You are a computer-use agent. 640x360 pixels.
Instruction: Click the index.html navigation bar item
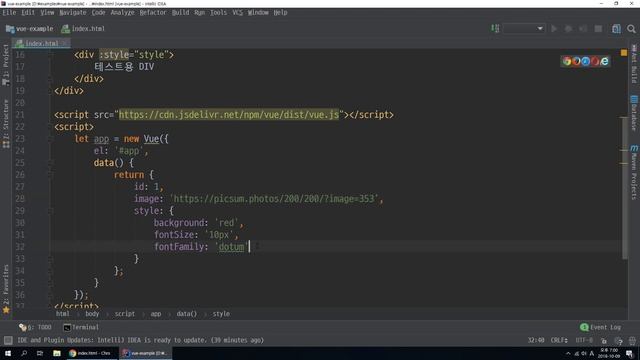click(83, 29)
